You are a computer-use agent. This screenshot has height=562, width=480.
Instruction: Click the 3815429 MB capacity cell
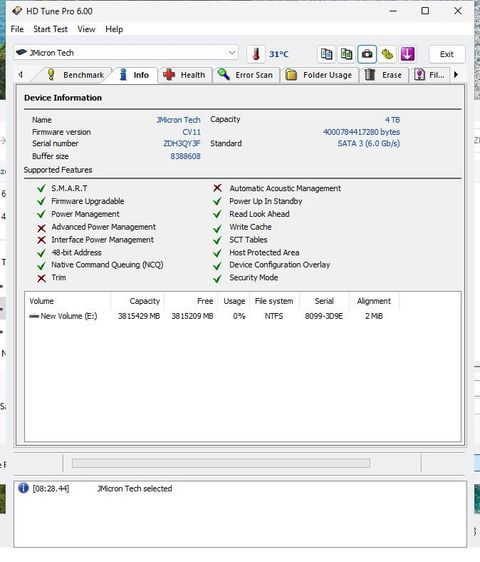pyautogui.click(x=139, y=316)
